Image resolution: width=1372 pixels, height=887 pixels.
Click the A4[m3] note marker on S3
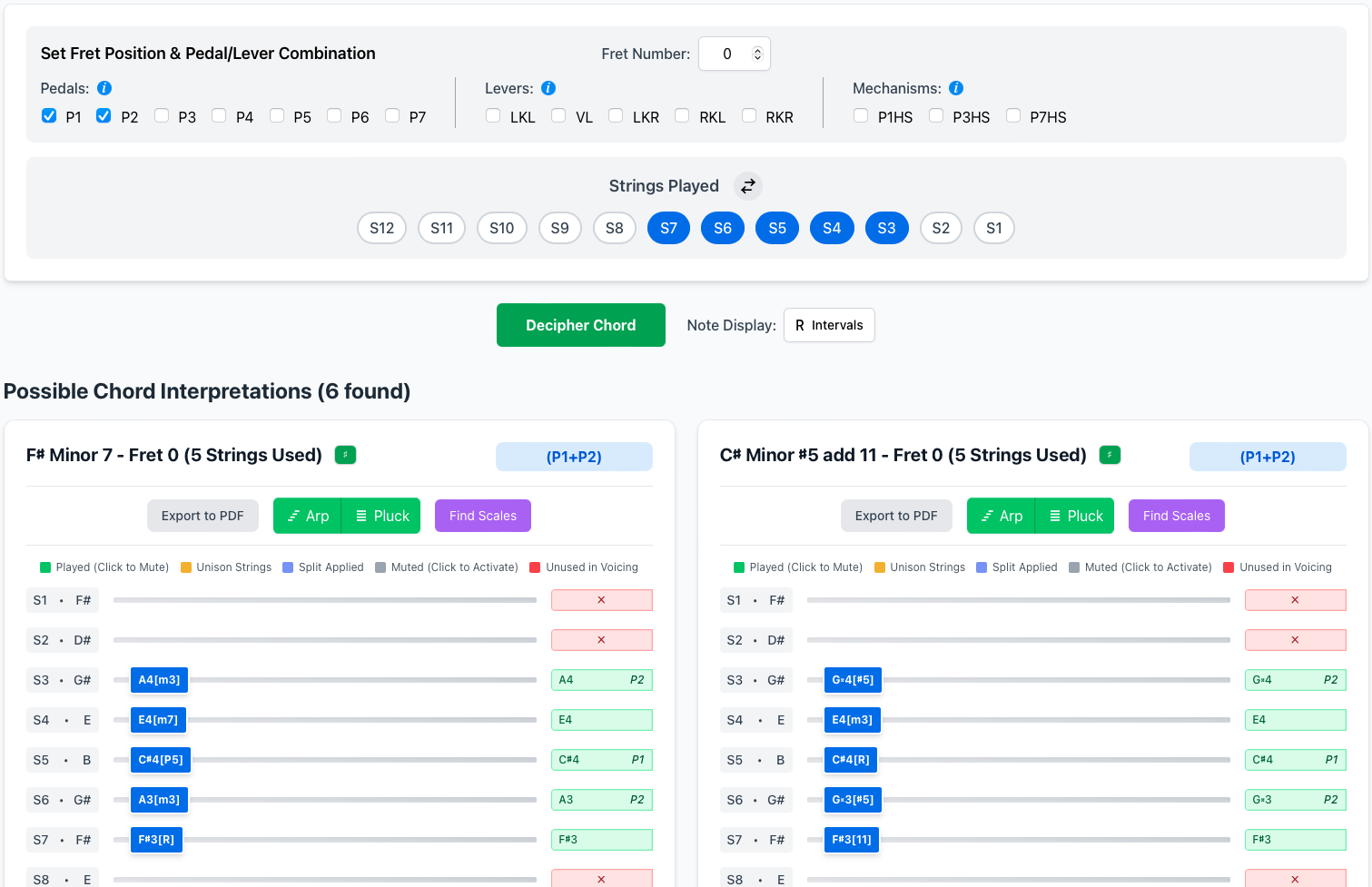coord(159,680)
